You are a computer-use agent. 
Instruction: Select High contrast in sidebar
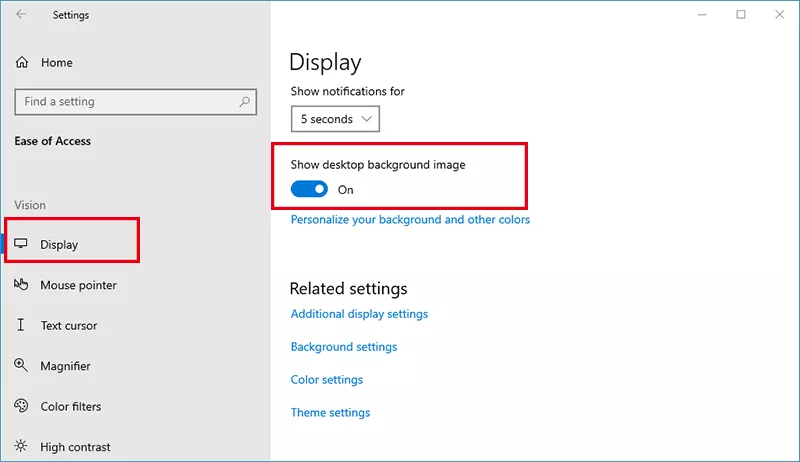pyautogui.click(x=76, y=447)
